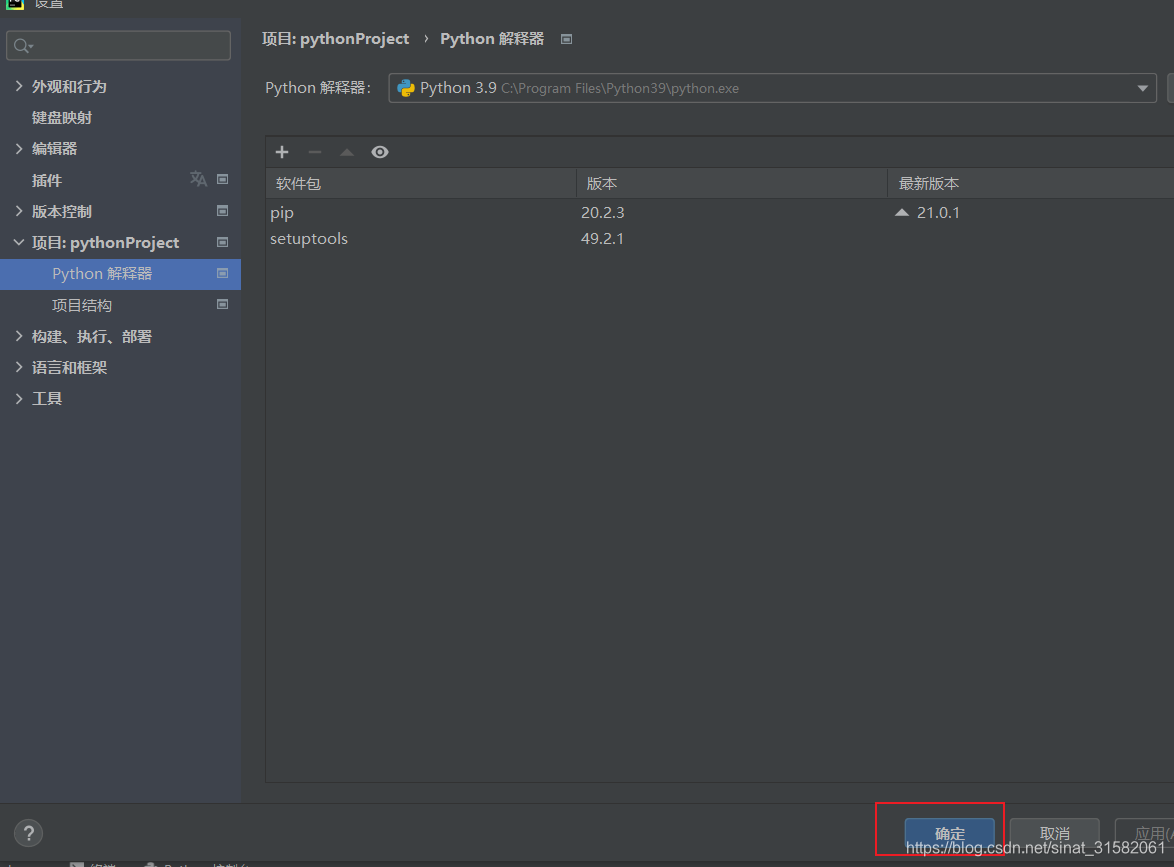Click the project-level icon beside 版本控制

point(222,210)
